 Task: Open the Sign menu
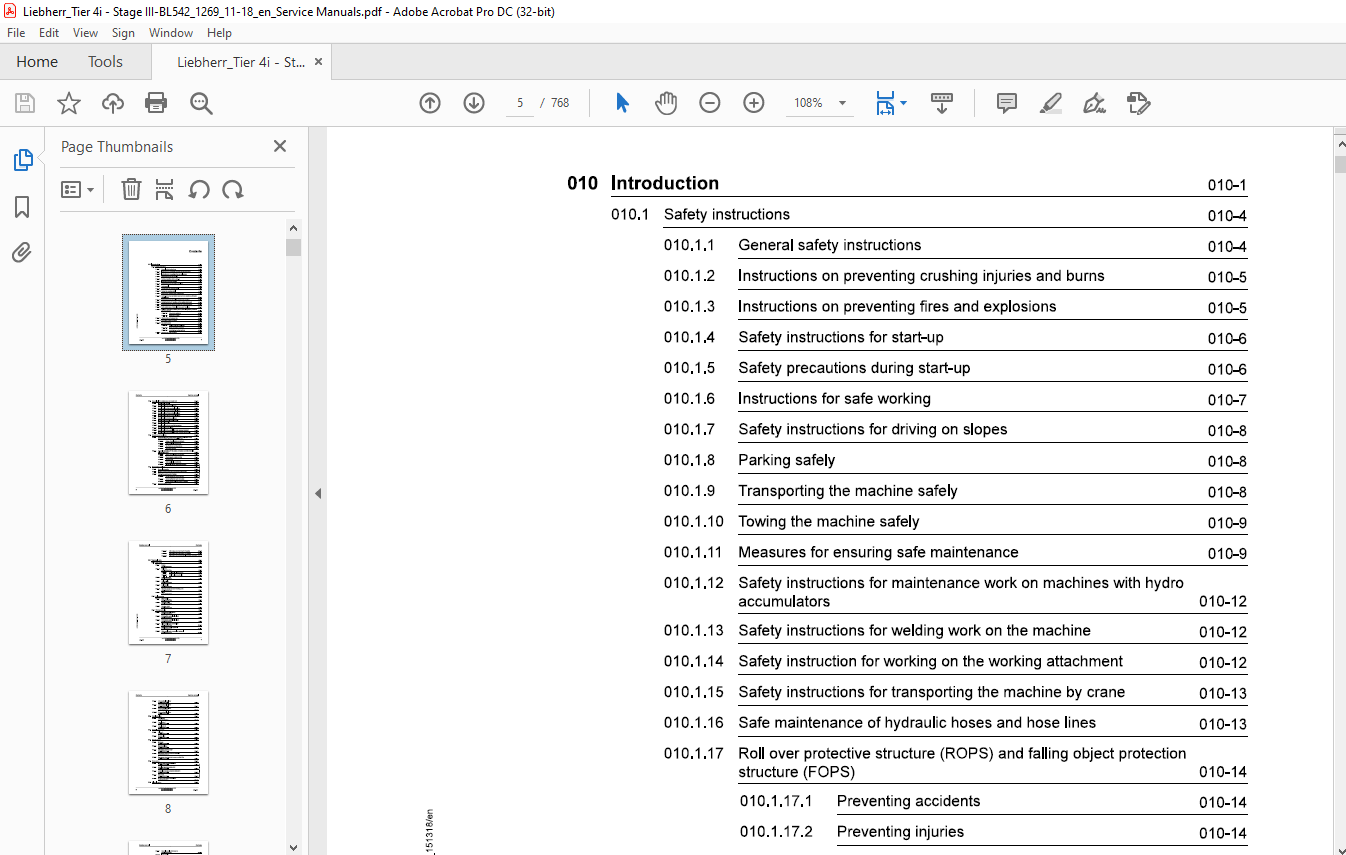[123, 33]
